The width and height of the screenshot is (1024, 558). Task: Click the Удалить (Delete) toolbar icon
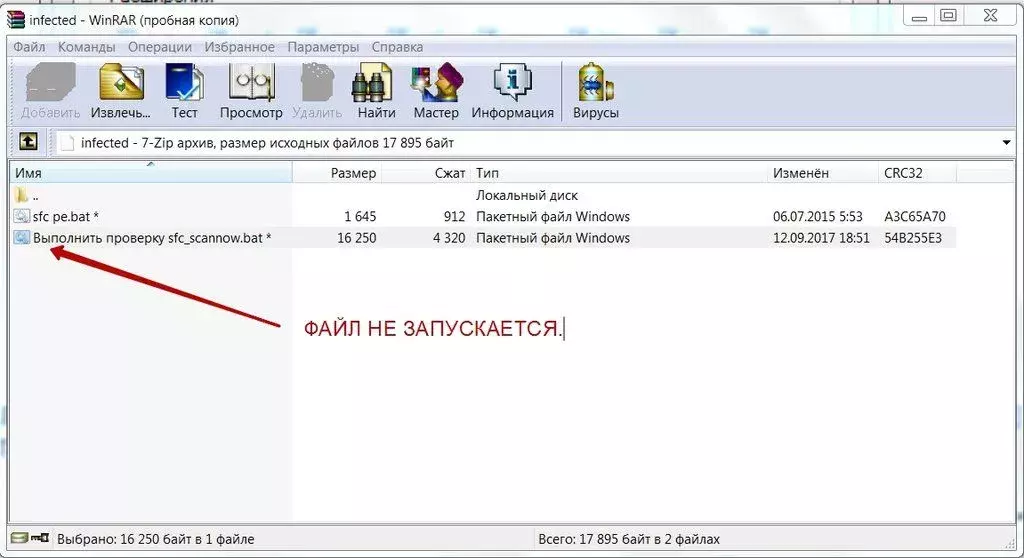[317, 83]
